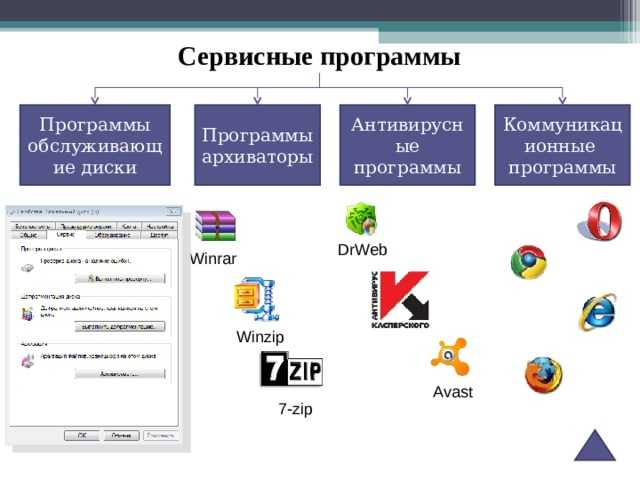The width and height of the screenshot is (640, 480).
Task: Click the Opera browser icon
Action: (x=600, y=221)
